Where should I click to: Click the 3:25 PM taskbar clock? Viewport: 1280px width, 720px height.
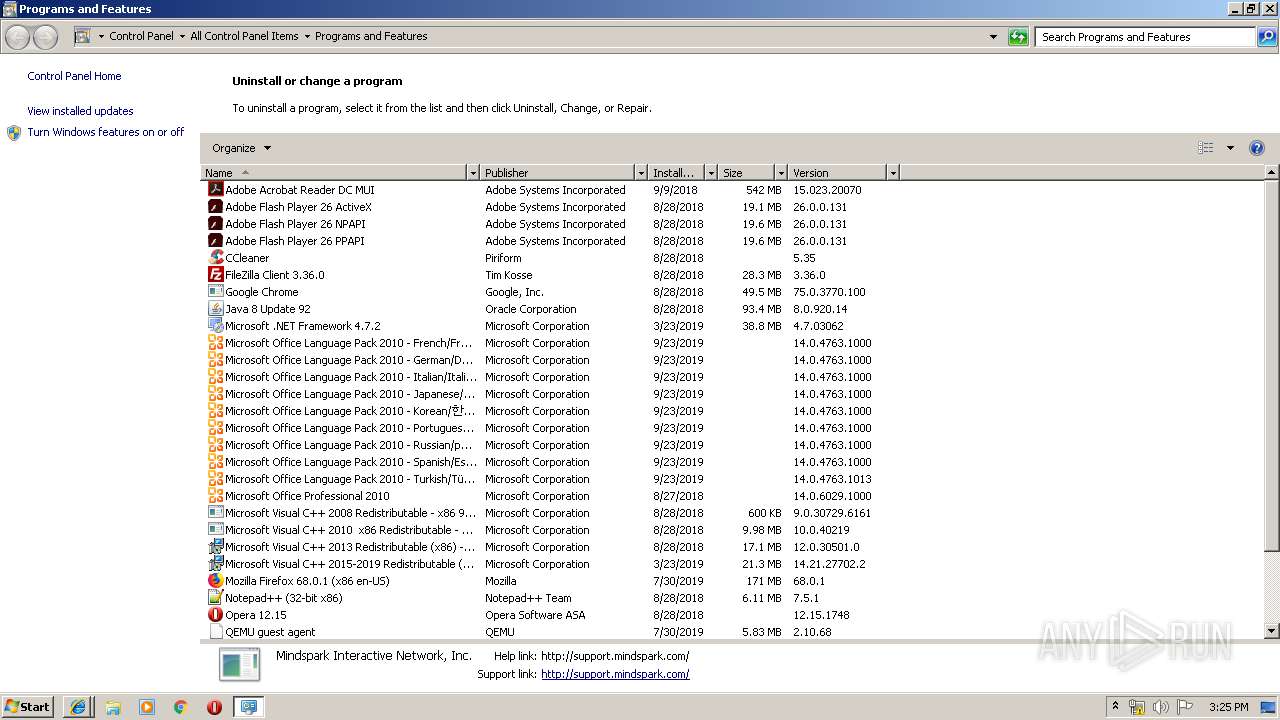[1228, 707]
